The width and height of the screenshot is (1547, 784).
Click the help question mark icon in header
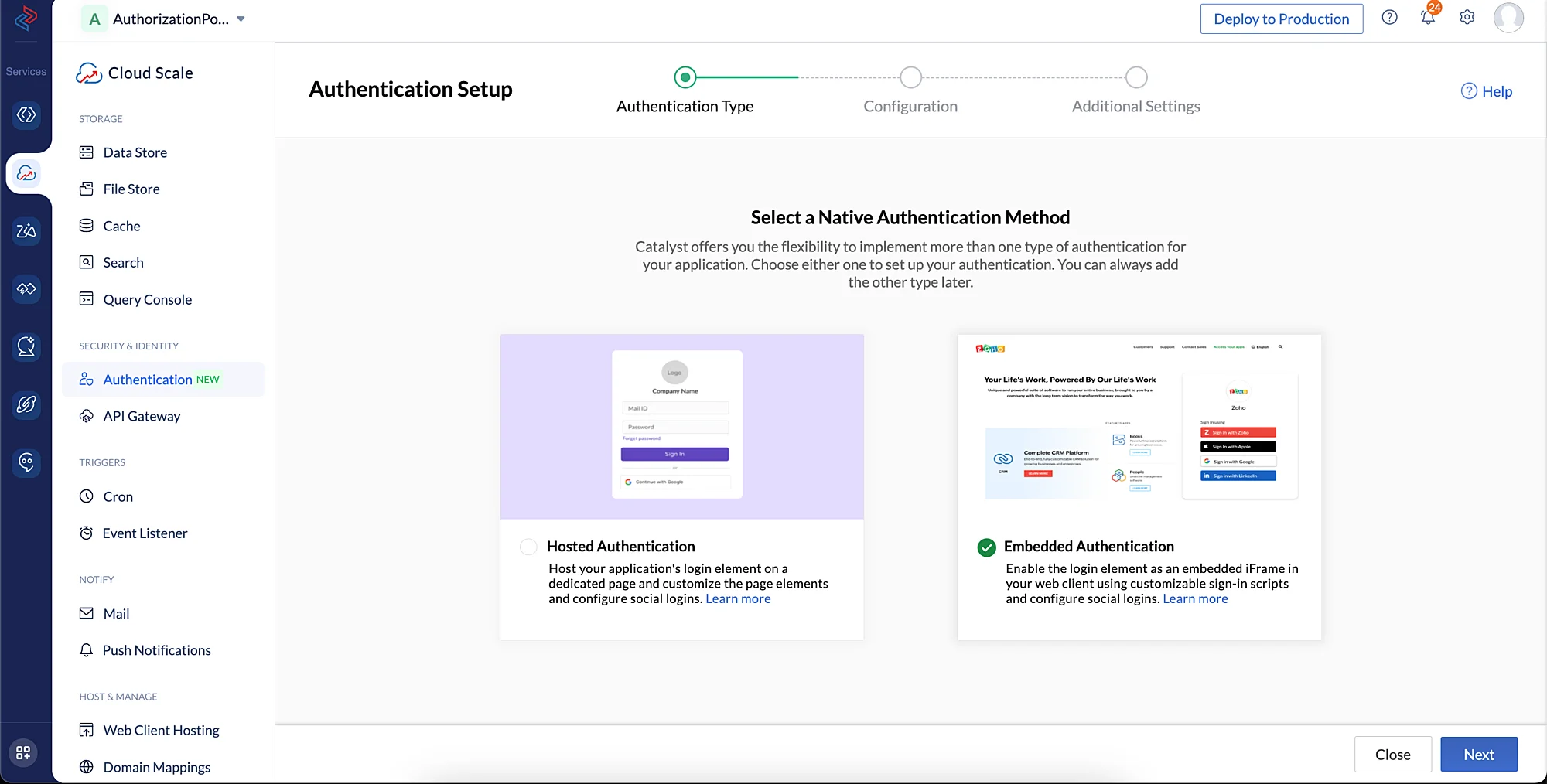pyautogui.click(x=1390, y=17)
